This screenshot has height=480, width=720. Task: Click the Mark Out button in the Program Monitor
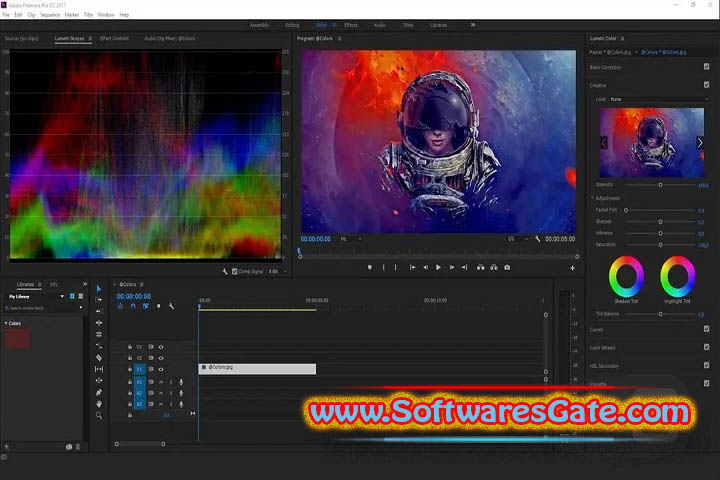[395, 267]
